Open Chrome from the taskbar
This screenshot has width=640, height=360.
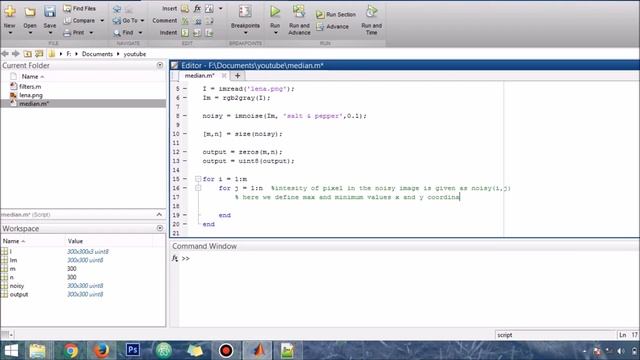(71, 351)
